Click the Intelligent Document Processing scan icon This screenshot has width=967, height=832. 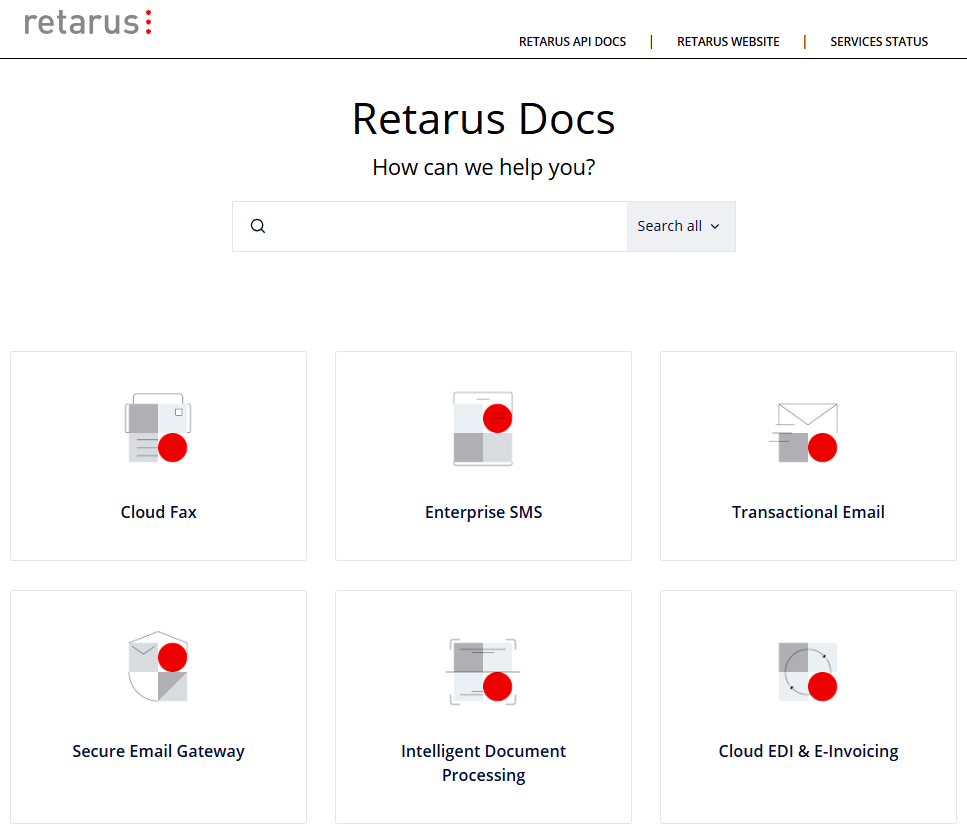click(x=483, y=671)
